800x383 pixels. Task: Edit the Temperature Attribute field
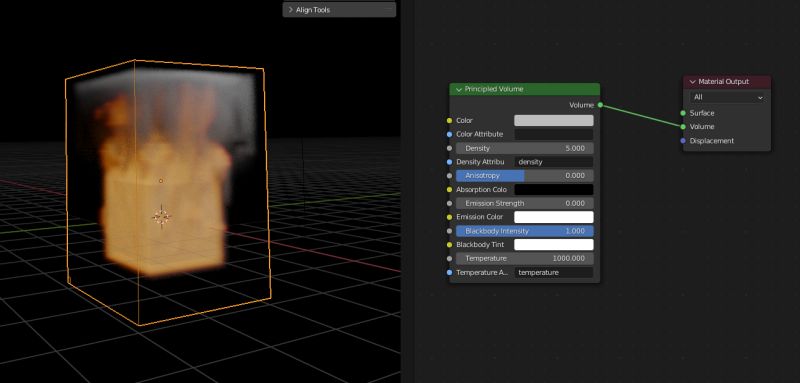554,272
